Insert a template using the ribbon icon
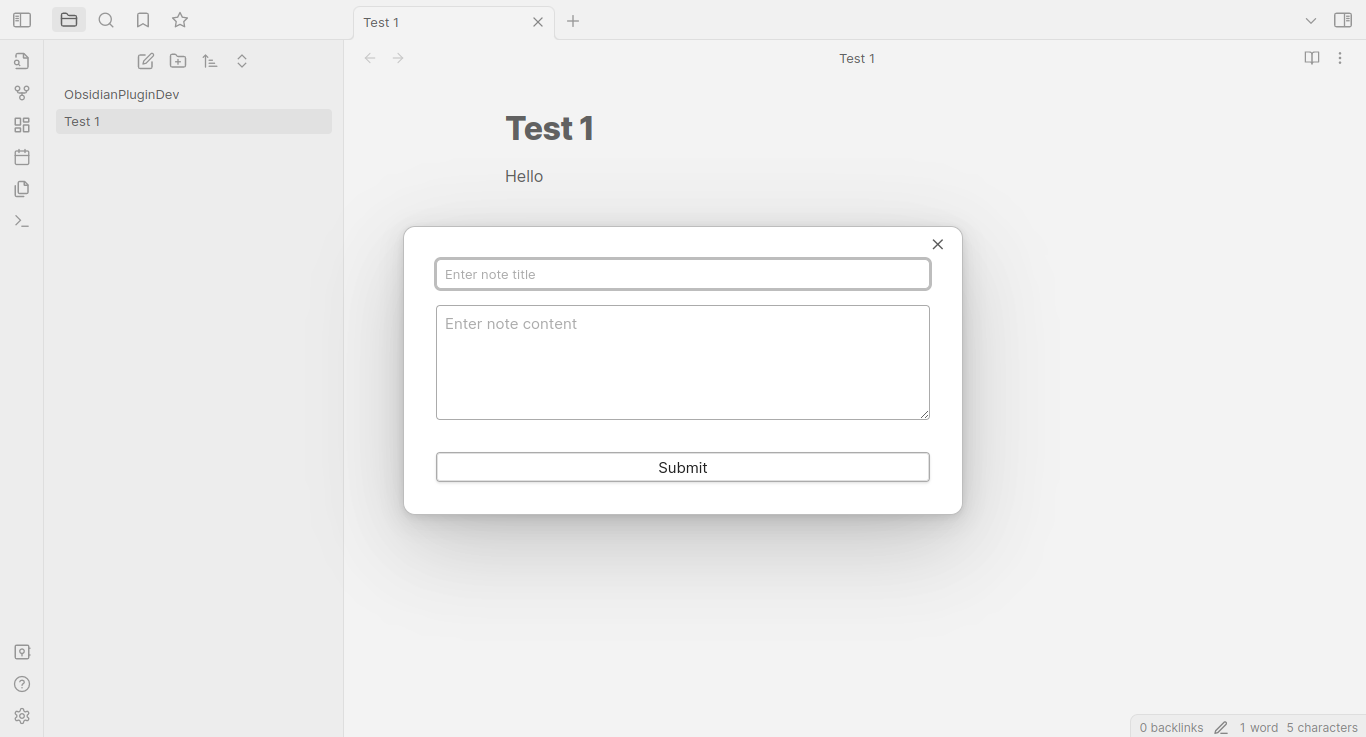The image size is (1366, 737). coord(22,189)
